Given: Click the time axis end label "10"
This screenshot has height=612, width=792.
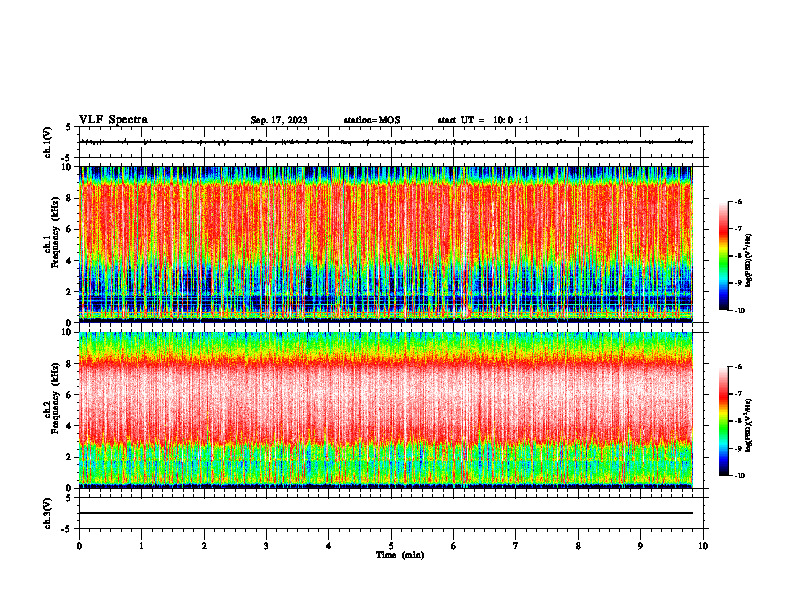Looking at the screenshot, I should click(x=703, y=546).
